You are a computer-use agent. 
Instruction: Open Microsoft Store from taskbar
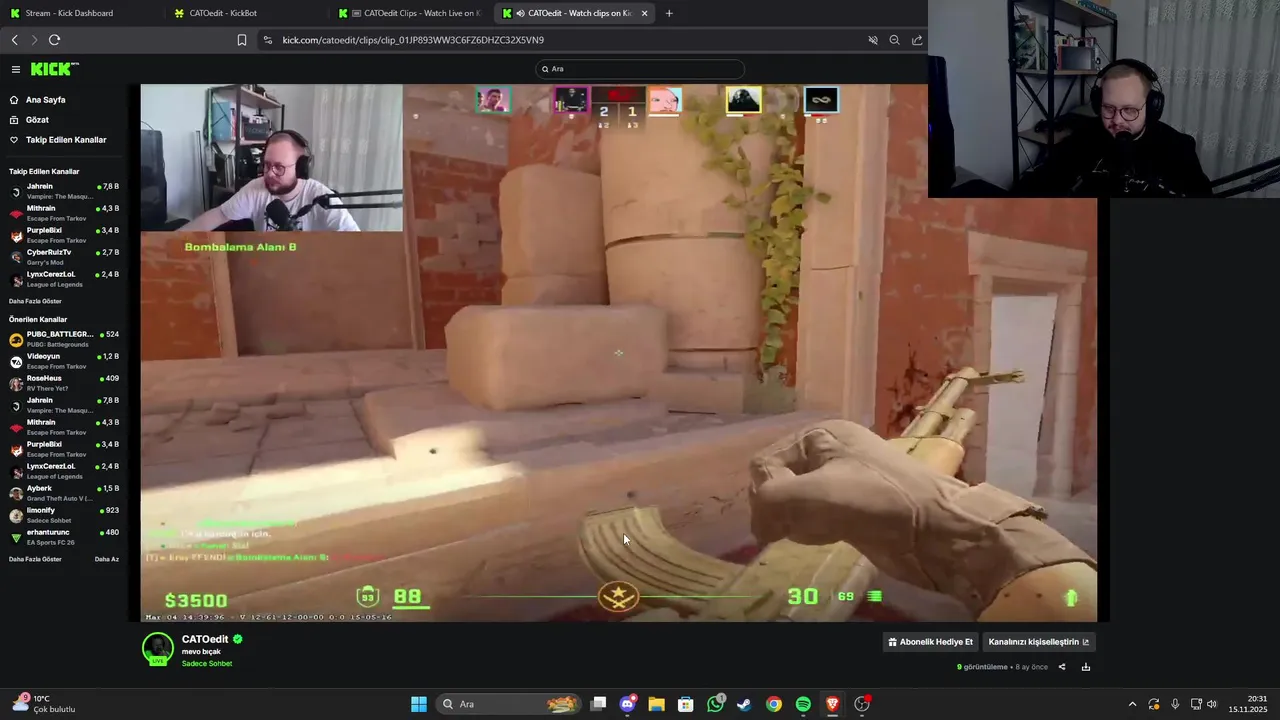(x=685, y=704)
